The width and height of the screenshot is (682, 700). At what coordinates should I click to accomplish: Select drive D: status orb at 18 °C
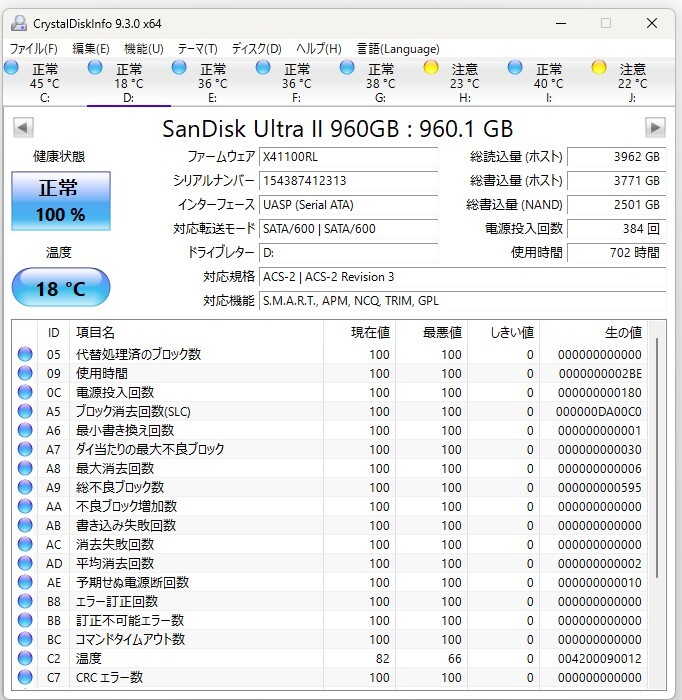95,68
